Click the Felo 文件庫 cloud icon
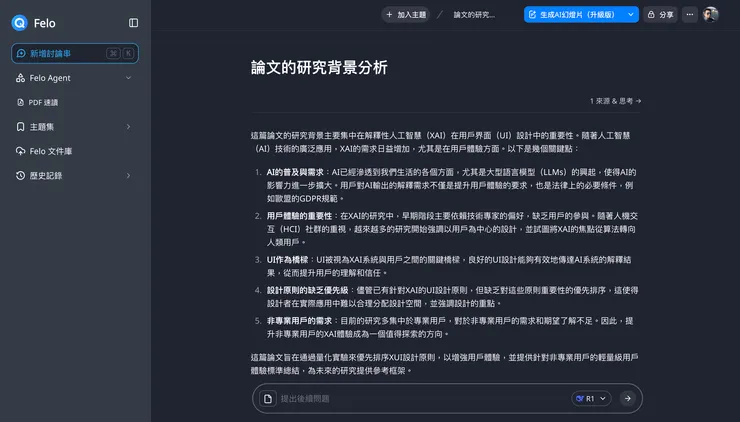 (x=20, y=151)
